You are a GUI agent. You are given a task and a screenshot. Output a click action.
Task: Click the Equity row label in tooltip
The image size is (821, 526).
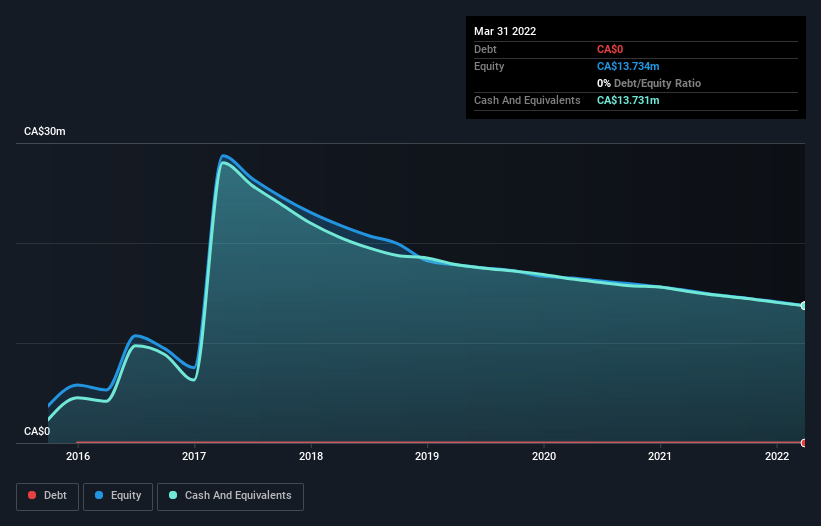click(x=489, y=66)
